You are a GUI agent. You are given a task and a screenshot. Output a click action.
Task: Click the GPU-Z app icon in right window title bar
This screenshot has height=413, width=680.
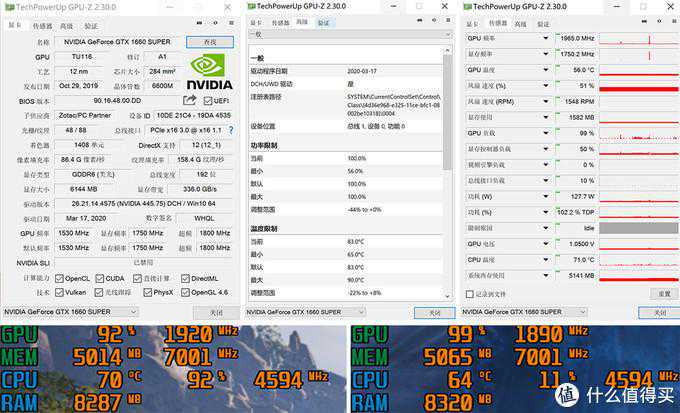point(466,6)
